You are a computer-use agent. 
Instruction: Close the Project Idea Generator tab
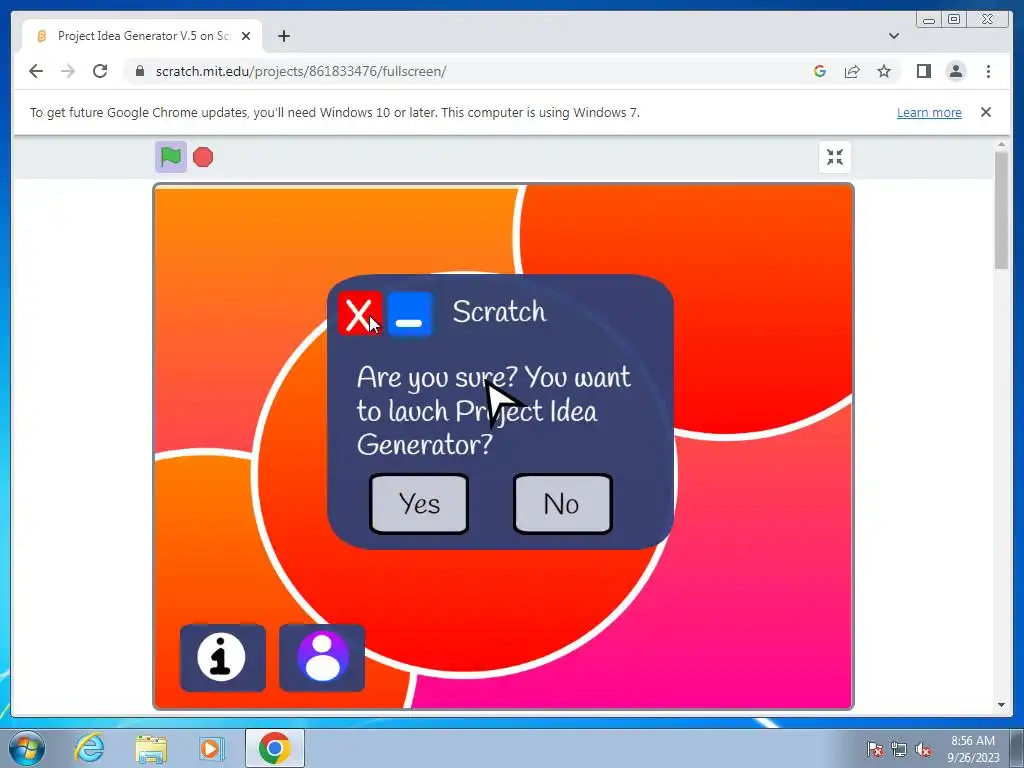[x=246, y=36]
